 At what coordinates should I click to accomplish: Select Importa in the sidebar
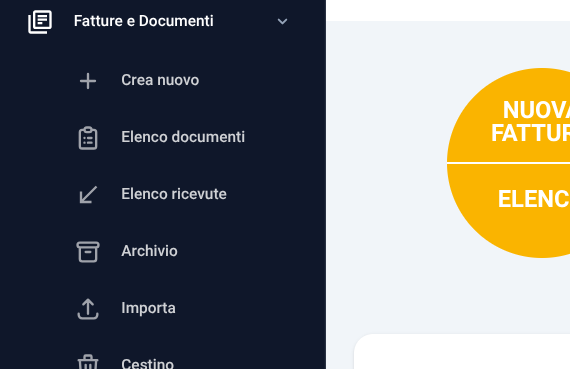point(148,308)
